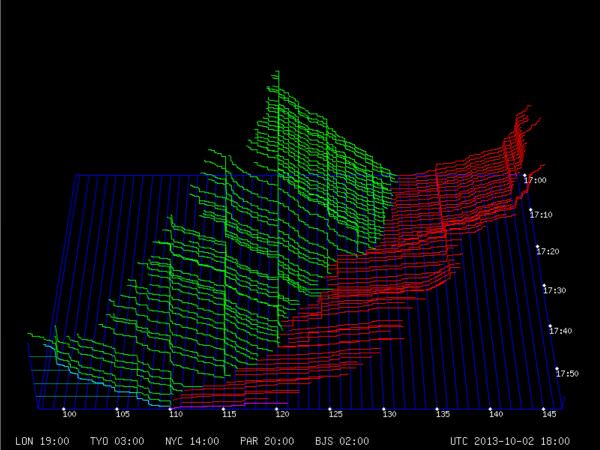Click the 17:40 time axis marker
The width and height of the screenshot is (600, 450).
561,331
